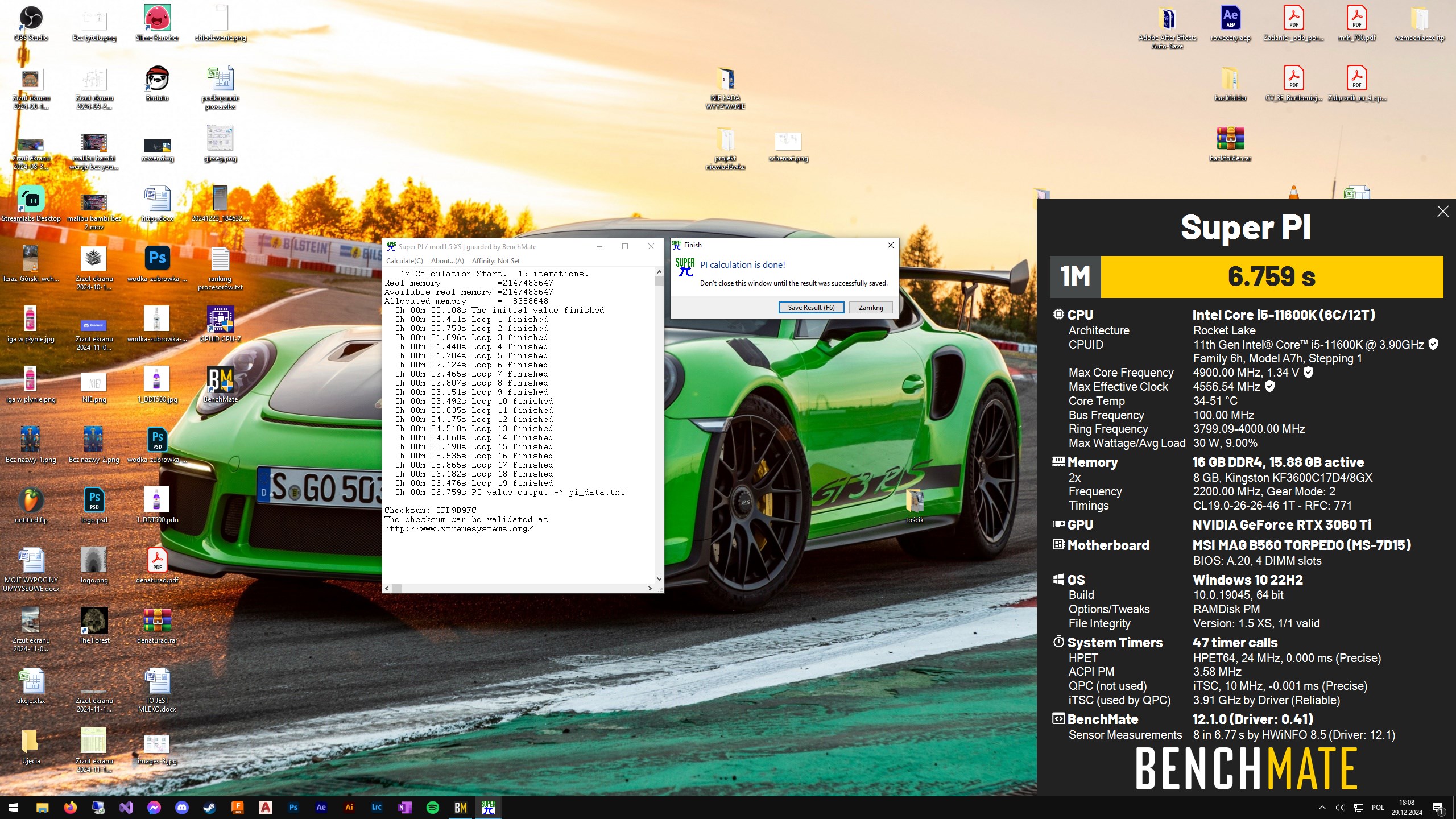1456x819 pixels.
Task: Click the Super PI horizontal scrollbar right arrow
Action: click(x=650, y=589)
